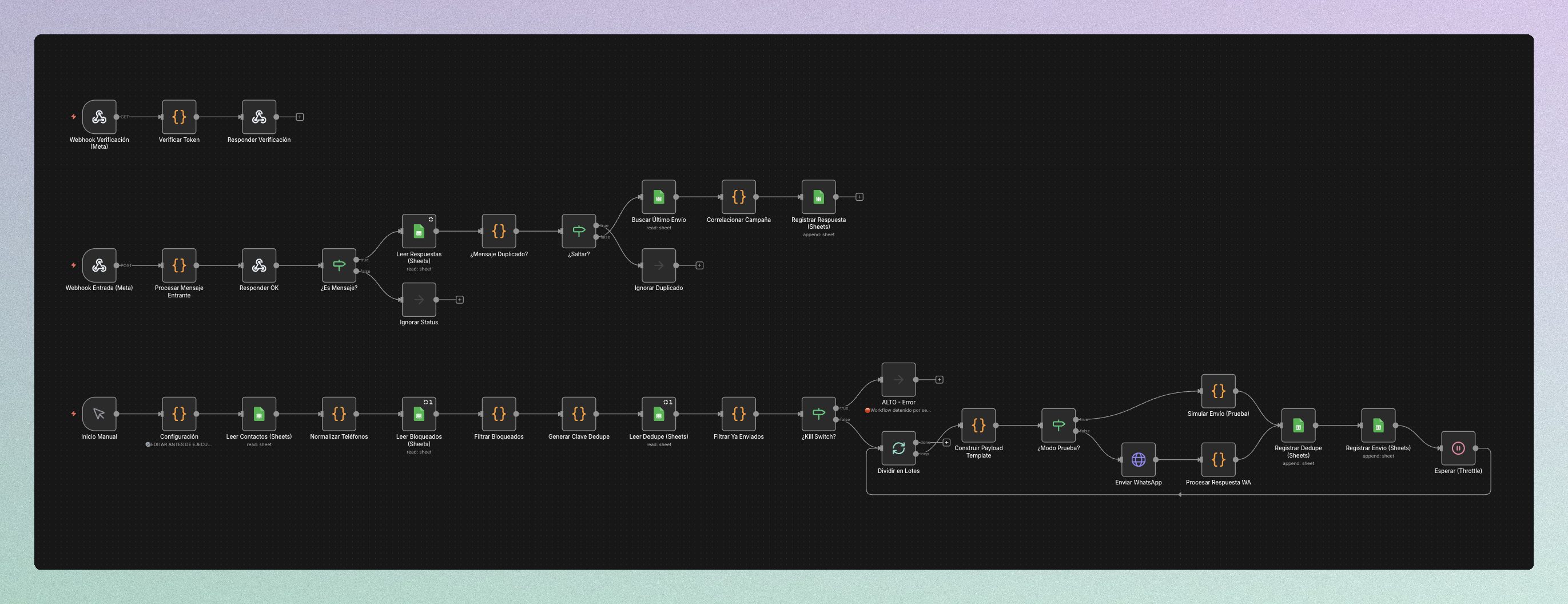Open the Procesar Mensaje Entrante code node
Viewport: 1568px width, 604px height.
coord(179,265)
